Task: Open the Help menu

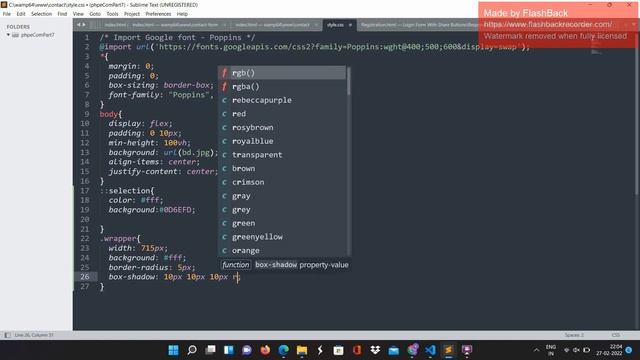Action: tap(182, 14)
